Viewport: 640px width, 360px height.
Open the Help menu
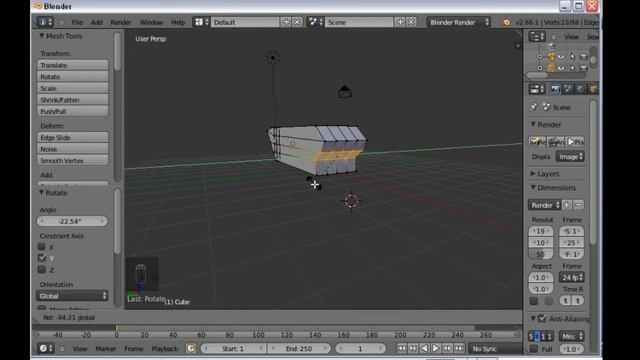coord(178,22)
